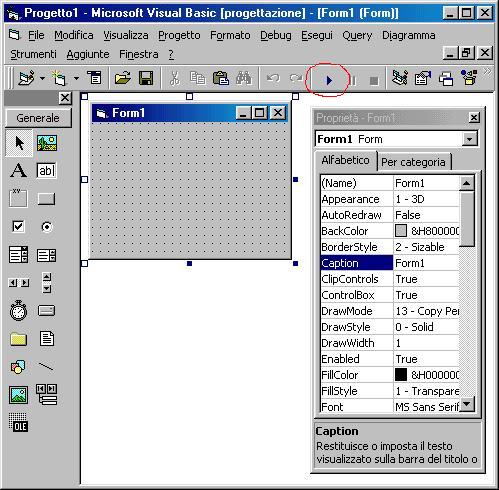Open the Formato menu
Viewport: 499px width, 490px height.
click(x=230, y=35)
